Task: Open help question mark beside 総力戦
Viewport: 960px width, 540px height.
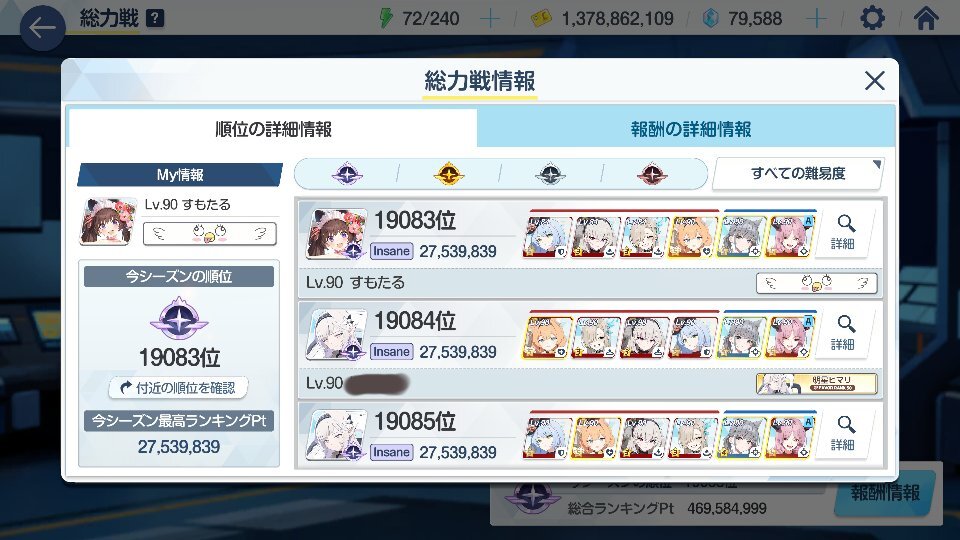Action: (156, 18)
